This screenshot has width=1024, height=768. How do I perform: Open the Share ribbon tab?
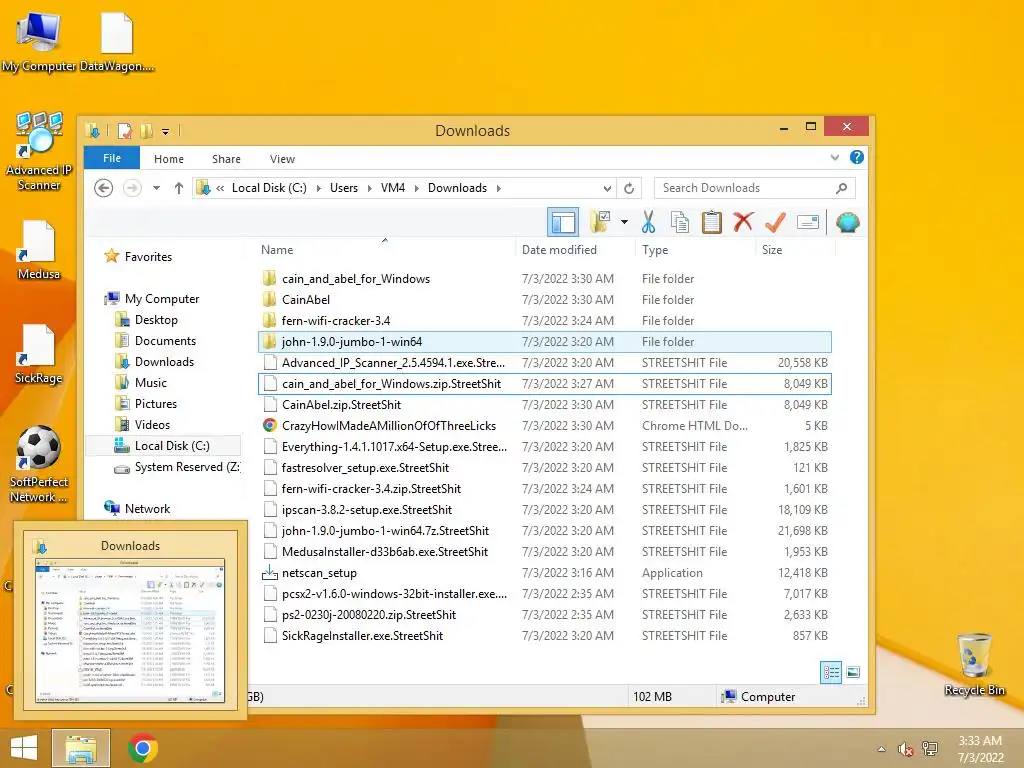226,159
